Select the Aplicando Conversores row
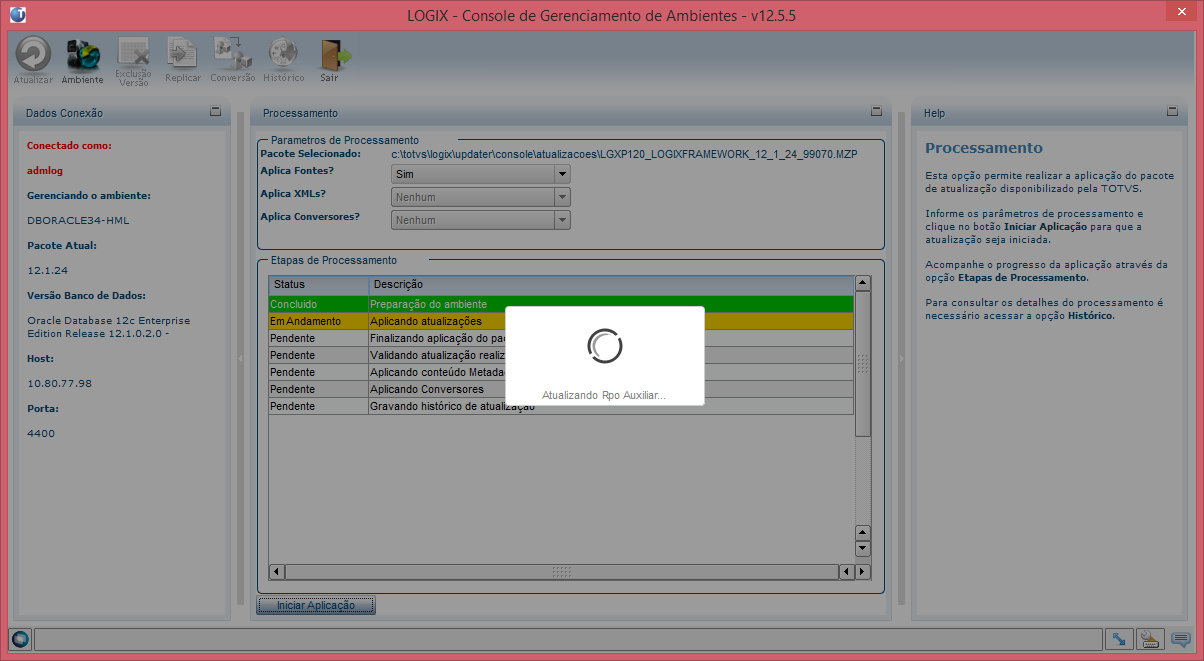The height and width of the screenshot is (661, 1204). click(x=561, y=389)
